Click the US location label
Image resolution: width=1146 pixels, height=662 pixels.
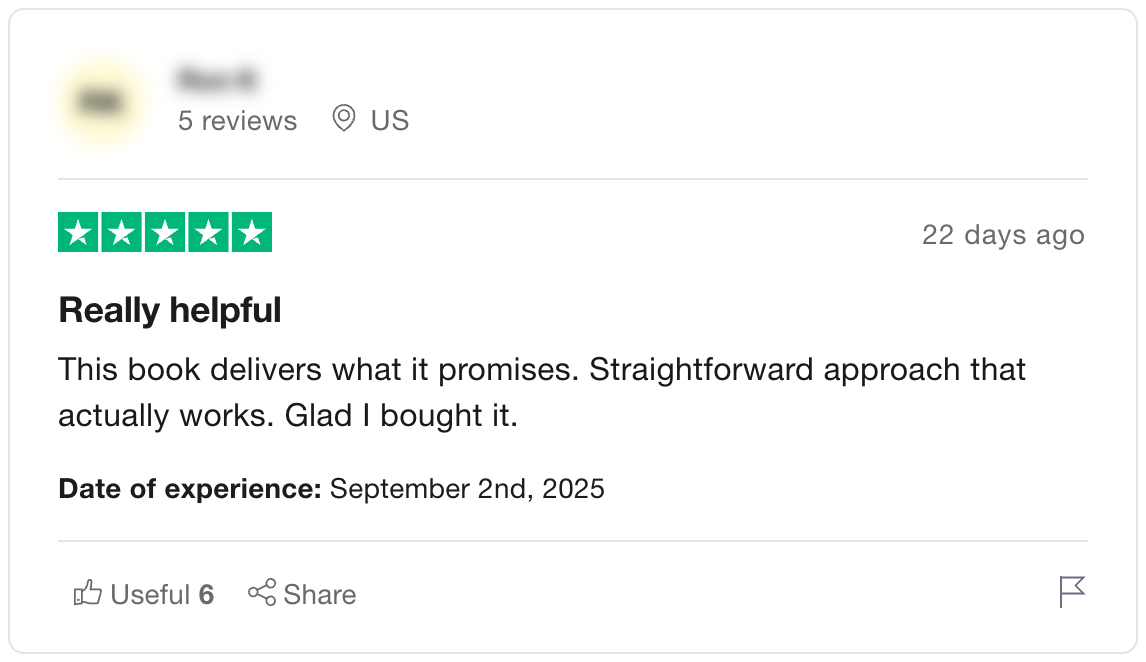click(389, 119)
